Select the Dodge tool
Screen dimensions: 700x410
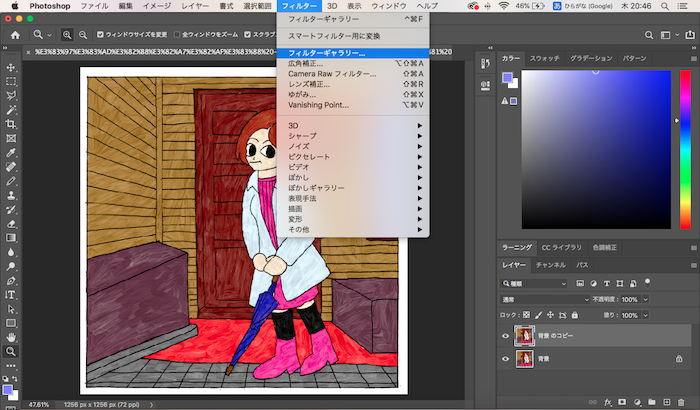(x=11, y=267)
